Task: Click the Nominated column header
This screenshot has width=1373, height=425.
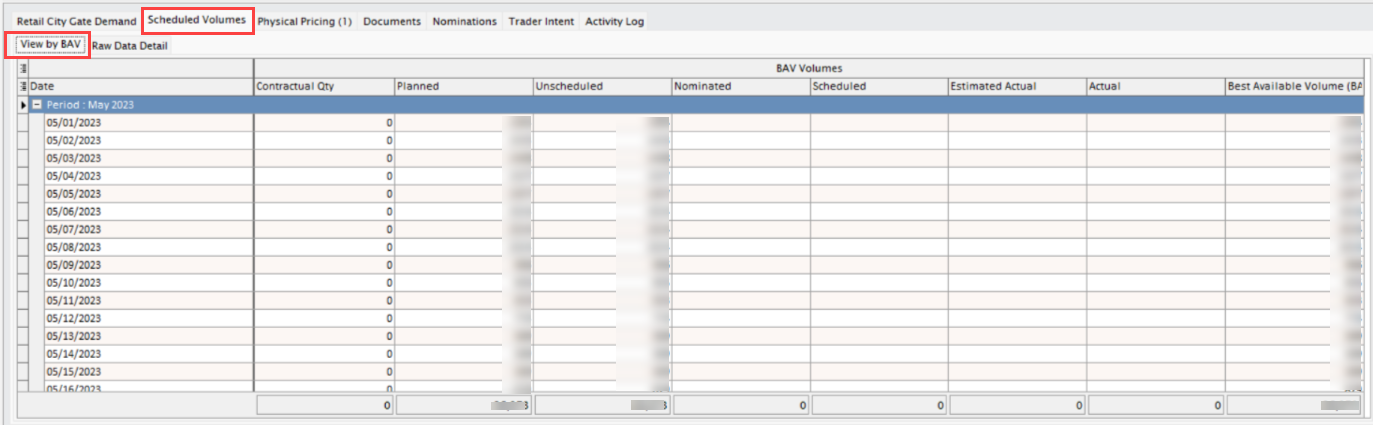Action: 741,87
